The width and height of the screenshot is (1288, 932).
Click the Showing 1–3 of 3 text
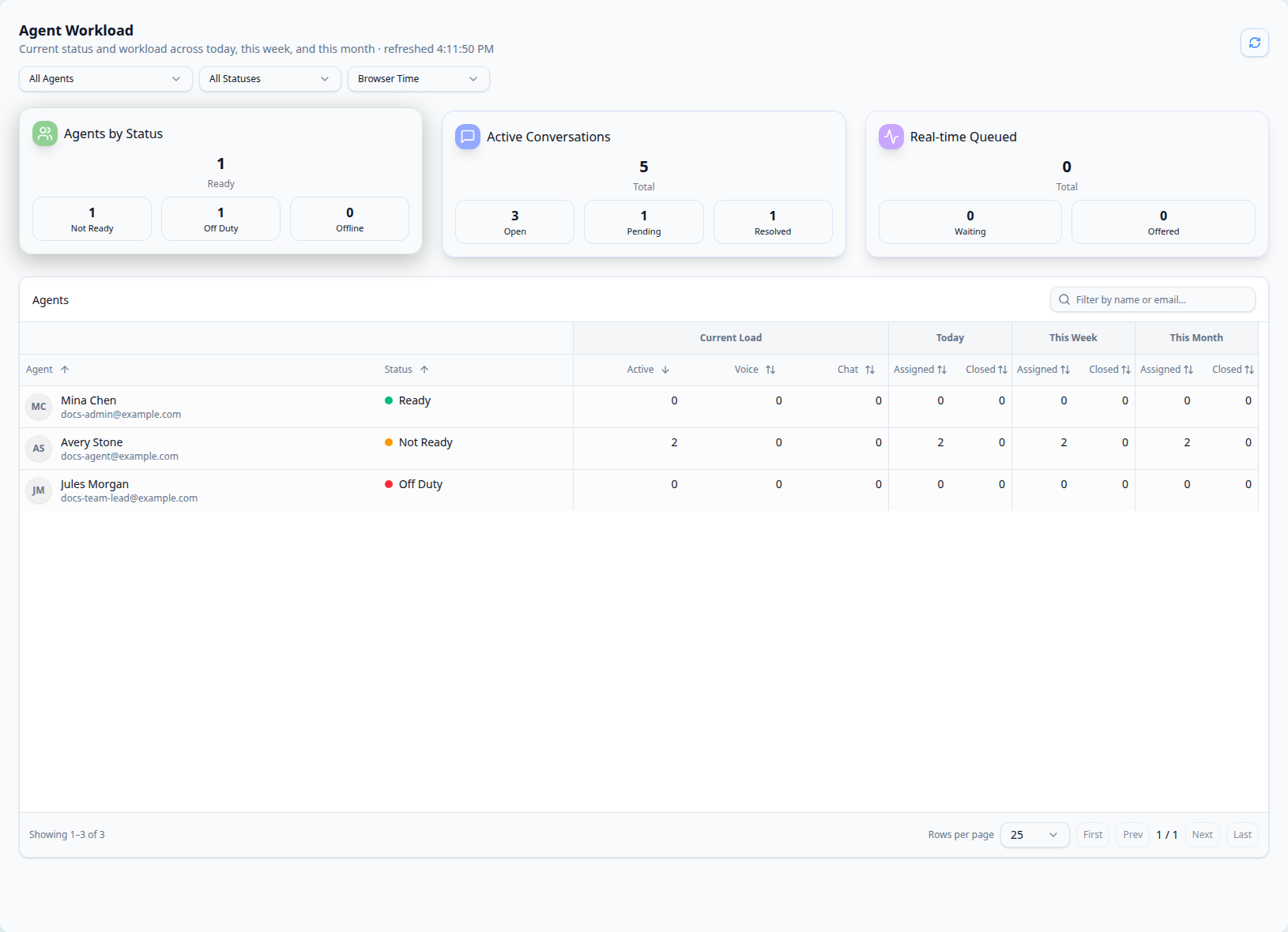(x=67, y=835)
